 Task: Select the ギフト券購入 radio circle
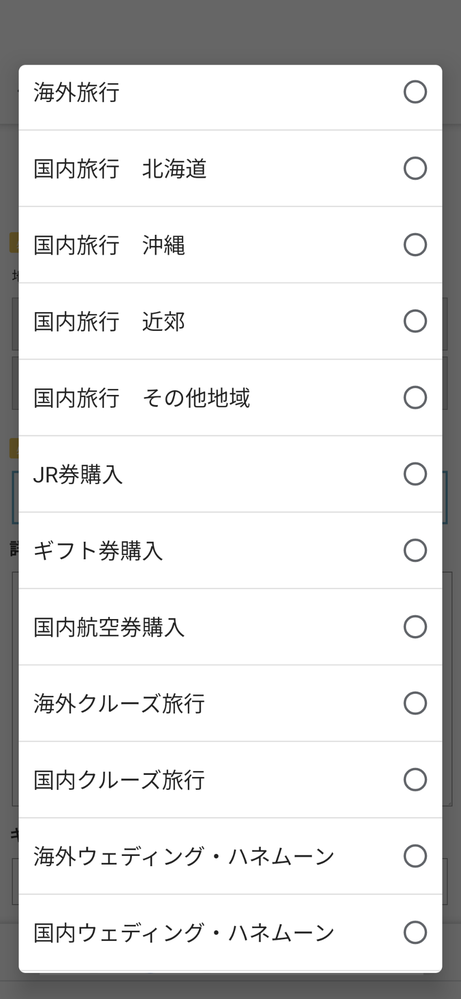[x=415, y=550]
